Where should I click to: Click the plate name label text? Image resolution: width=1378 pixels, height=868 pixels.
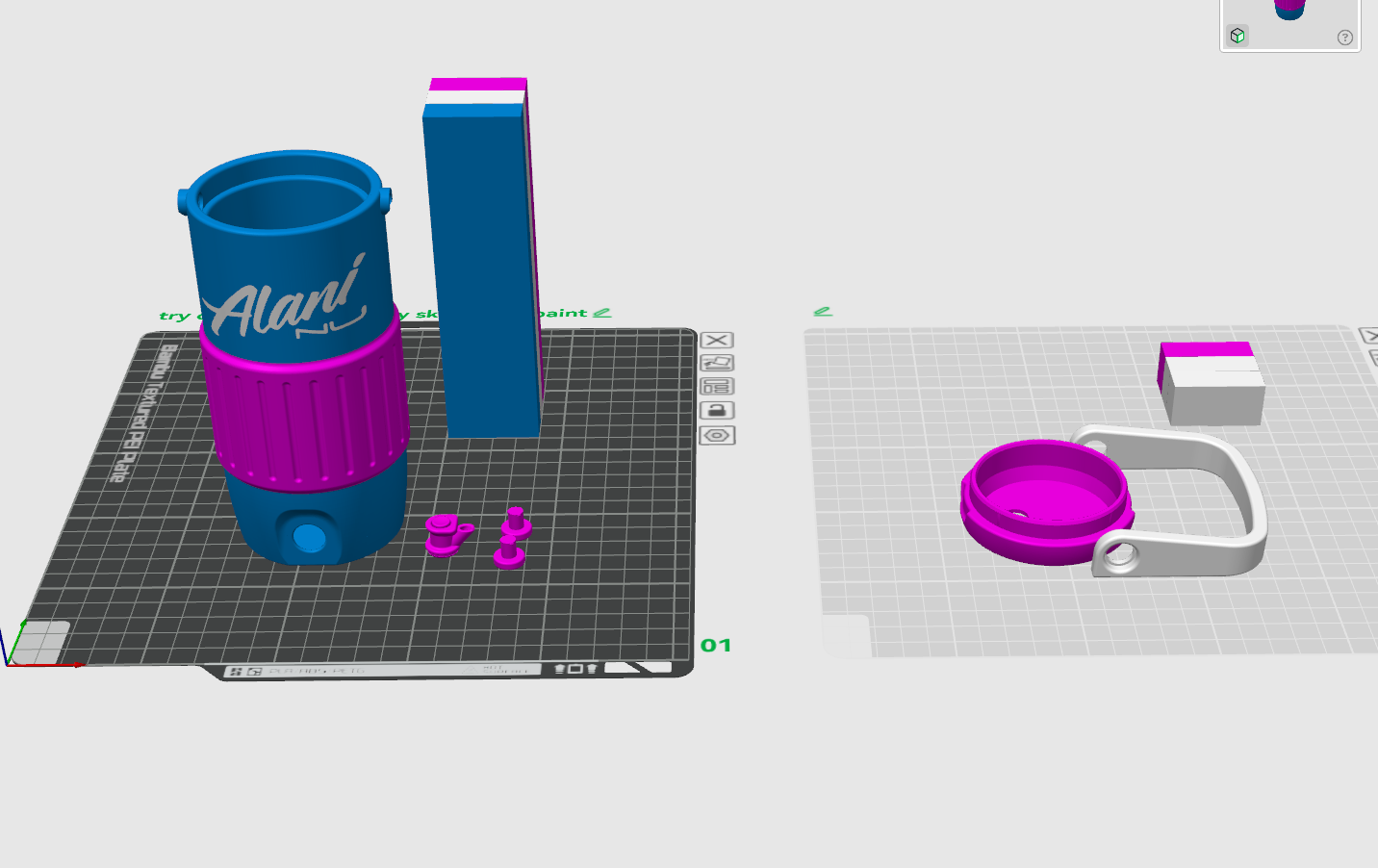(373, 314)
